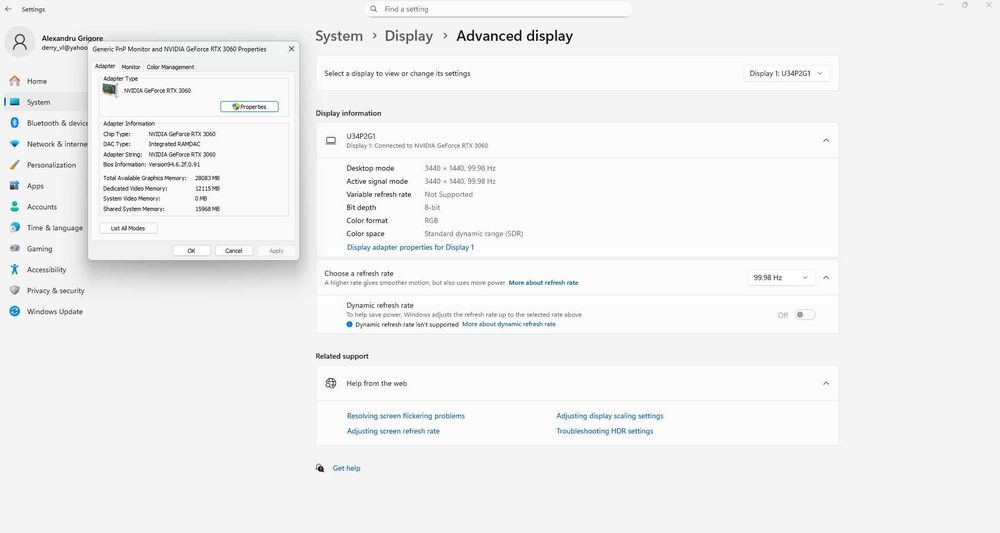Click the user profile avatar icon
Image resolution: width=1000 pixels, height=533 pixels.
click(x=20, y=42)
